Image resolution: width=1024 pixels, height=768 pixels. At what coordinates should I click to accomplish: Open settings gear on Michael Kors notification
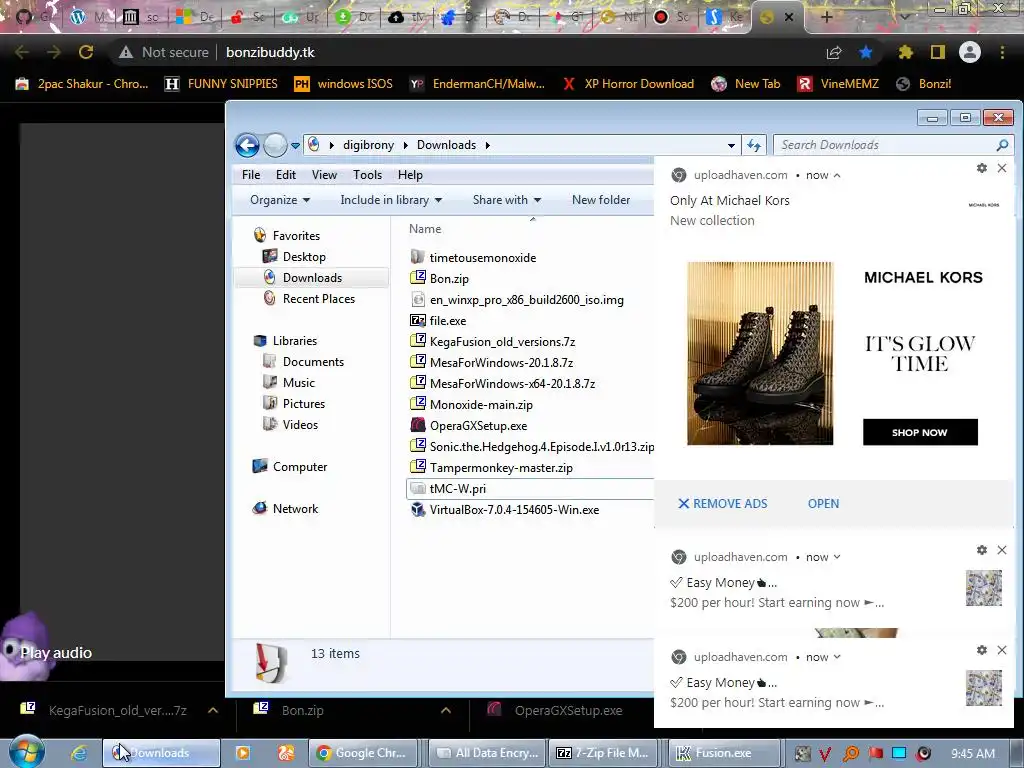coord(982,168)
